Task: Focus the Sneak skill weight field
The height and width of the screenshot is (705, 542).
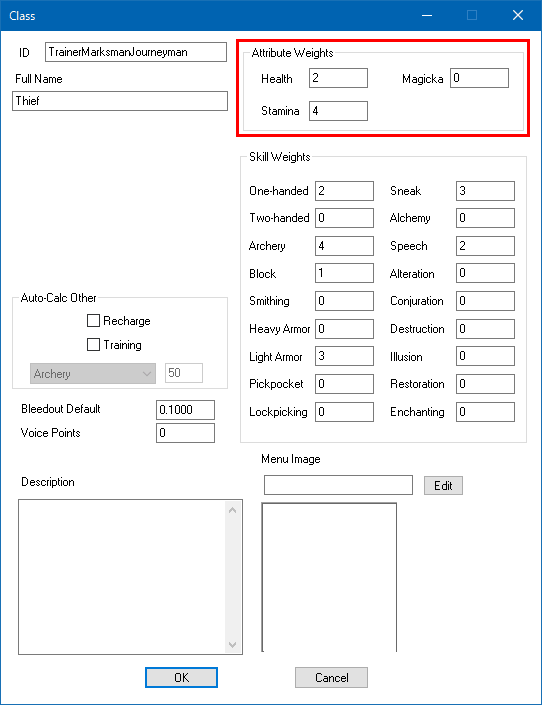Action: coord(485,191)
